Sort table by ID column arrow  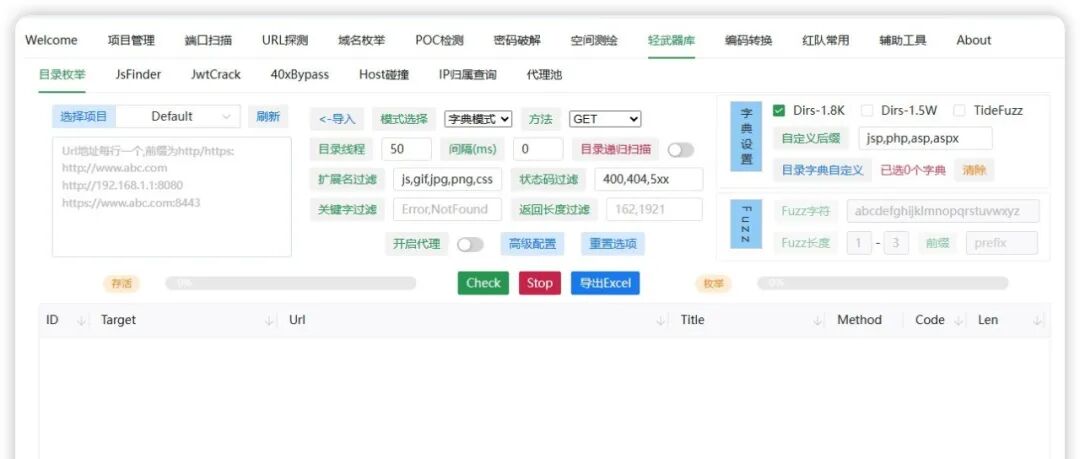point(82,320)
